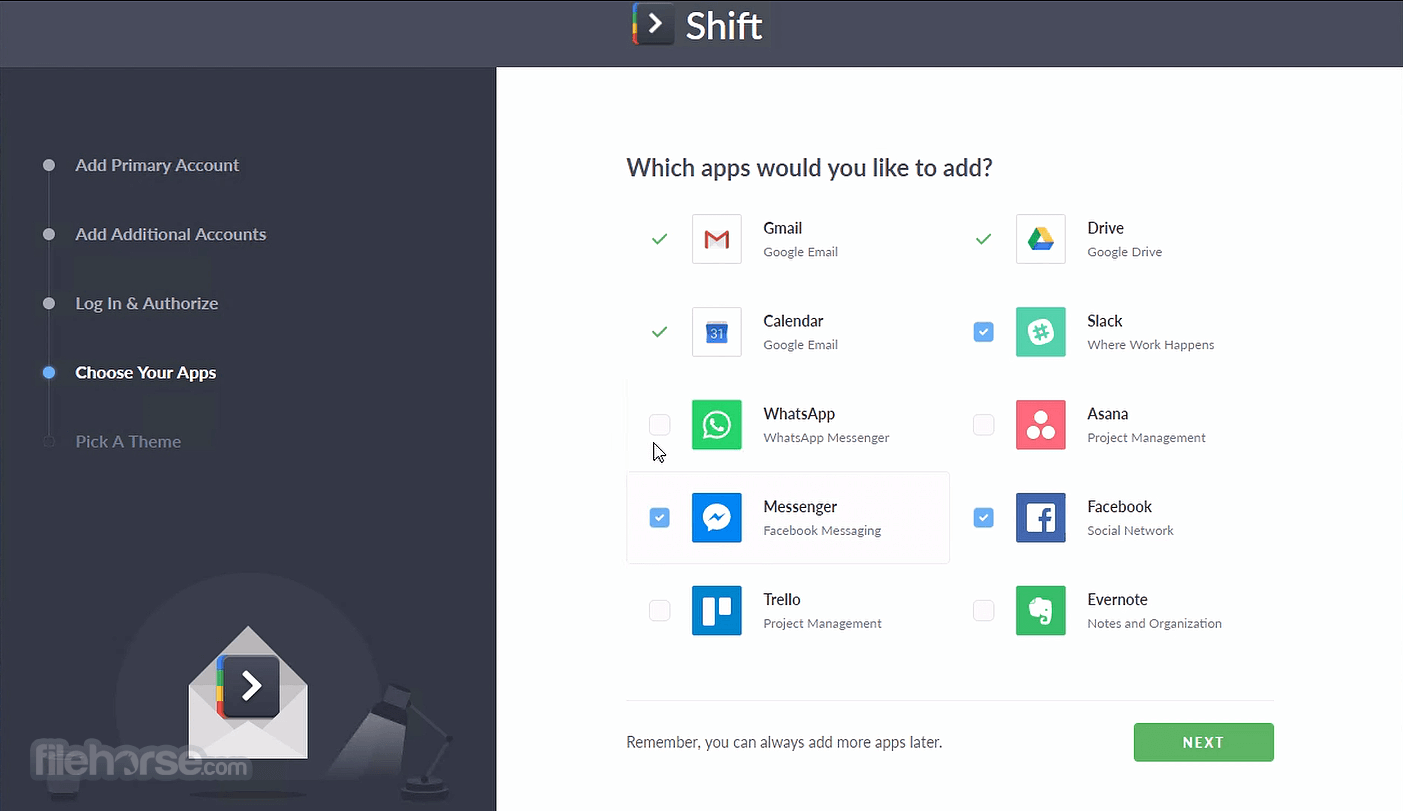Click the 'Notes and Organization' subtitle
Viewport: 1403px width, 811px height.
[x=1155, y=624]
